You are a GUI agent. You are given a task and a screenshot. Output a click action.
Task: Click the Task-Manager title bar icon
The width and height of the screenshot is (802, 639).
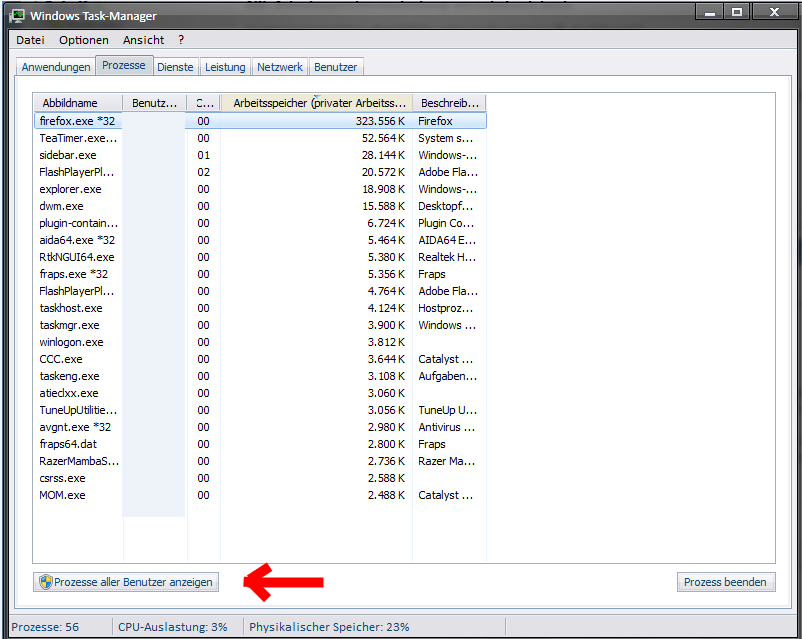17,16
